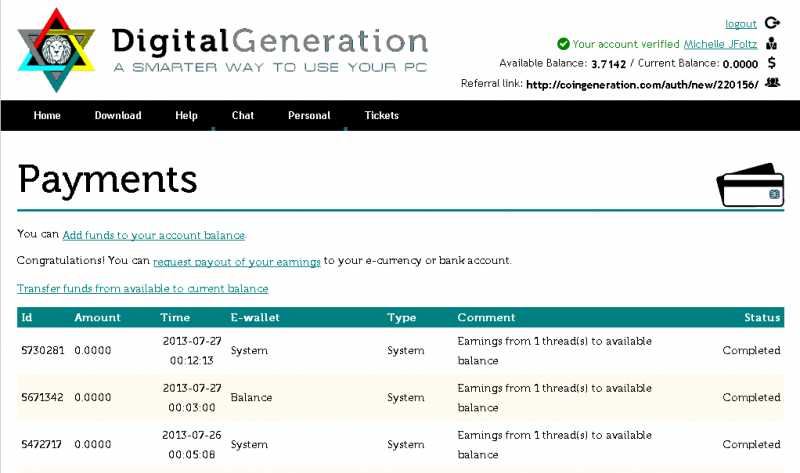Viewport: 800px width, 473px height.
Task: Open the Home menu item
Action: [47, 116]
